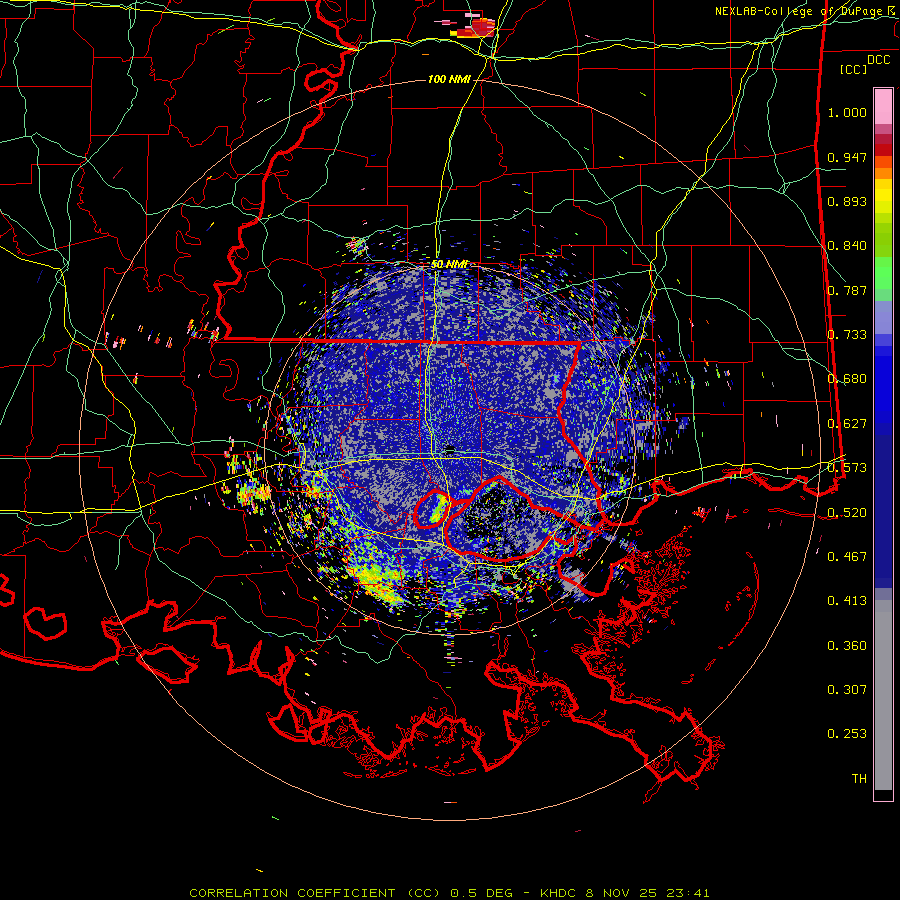Image resolution: width=900 pixels, height=900 pixels.
Task: Click the 0.787 scale value
Action: [x=847, y=290]
